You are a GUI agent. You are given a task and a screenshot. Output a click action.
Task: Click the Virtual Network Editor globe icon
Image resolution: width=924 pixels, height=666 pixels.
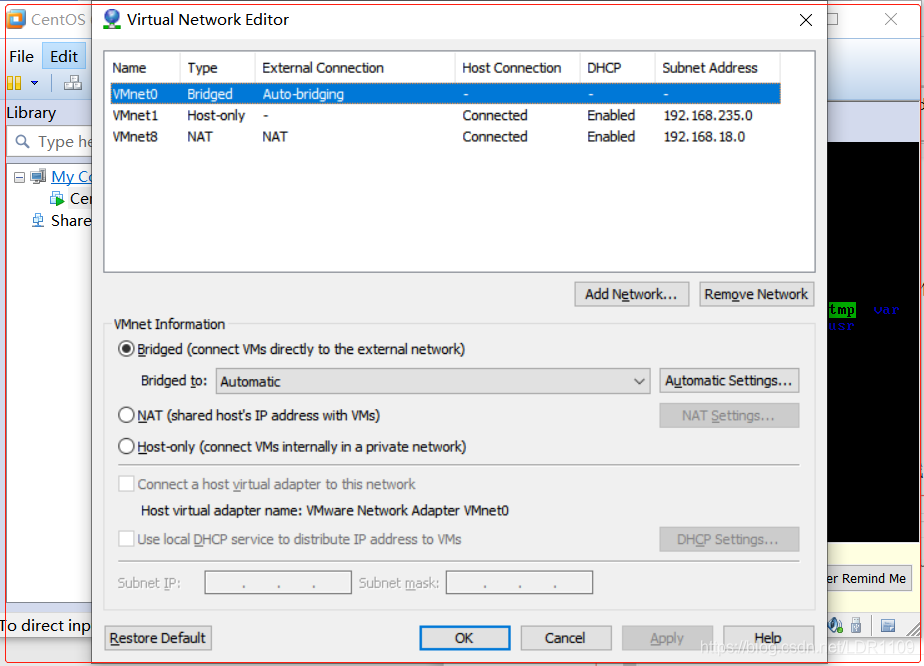pos(111,19)
